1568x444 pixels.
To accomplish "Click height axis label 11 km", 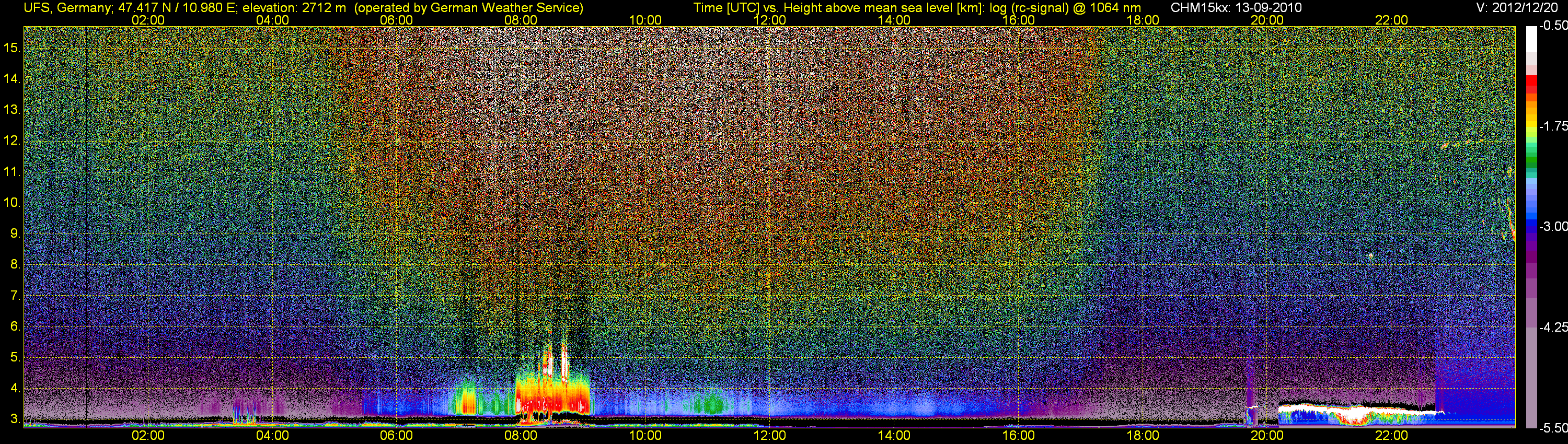I will click(x=11, y=171).
